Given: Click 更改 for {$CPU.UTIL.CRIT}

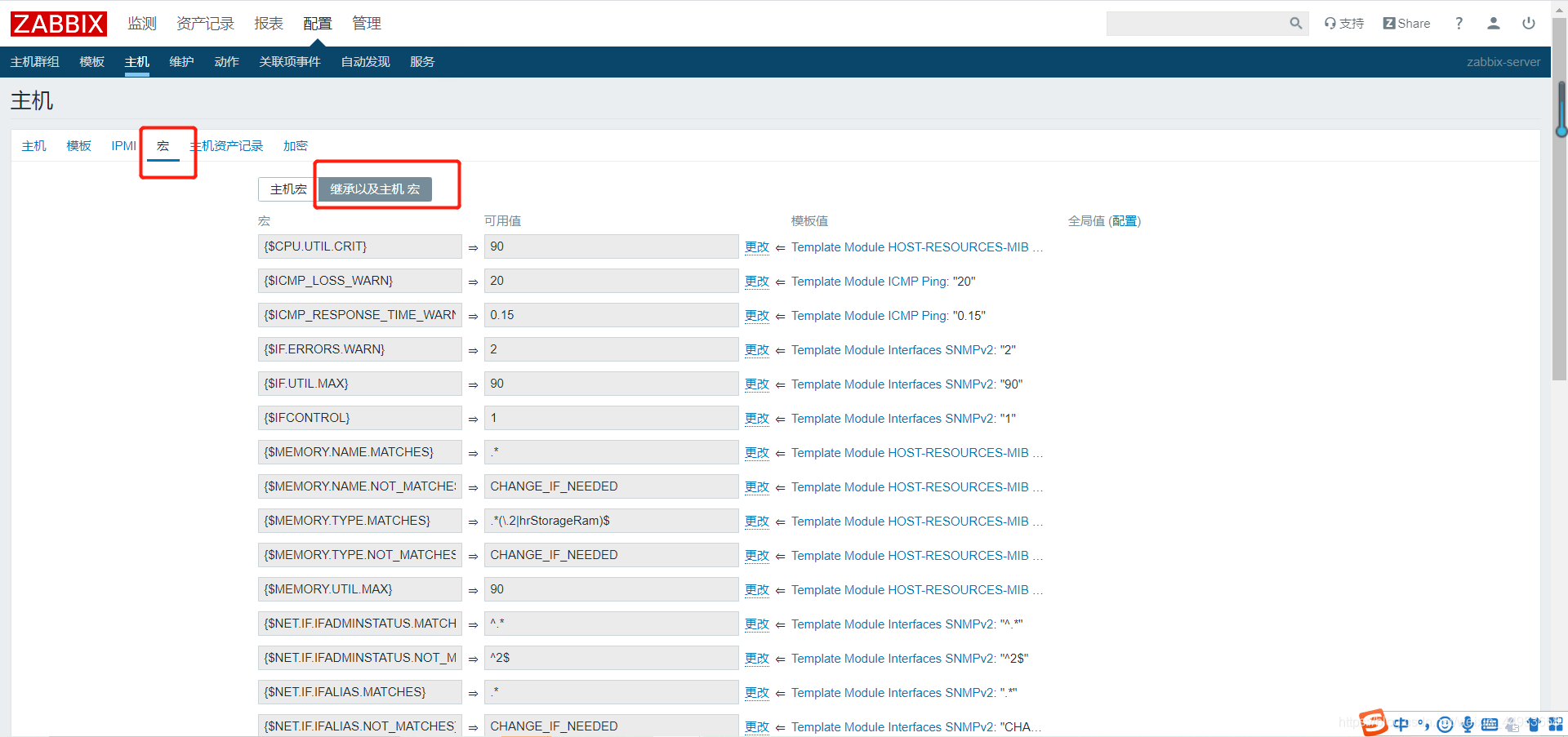Looking at the screenshot, I should 757,247.
